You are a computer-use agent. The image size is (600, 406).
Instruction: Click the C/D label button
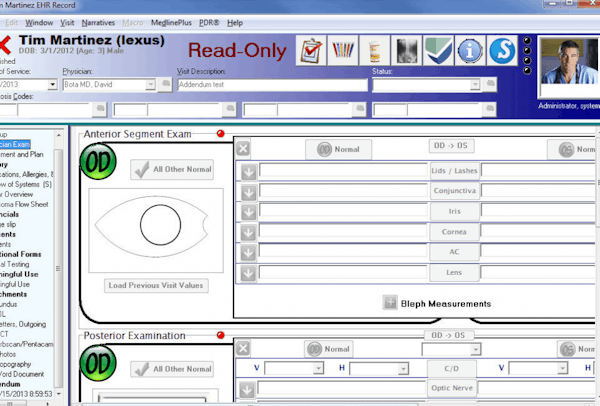coord(452,369)
